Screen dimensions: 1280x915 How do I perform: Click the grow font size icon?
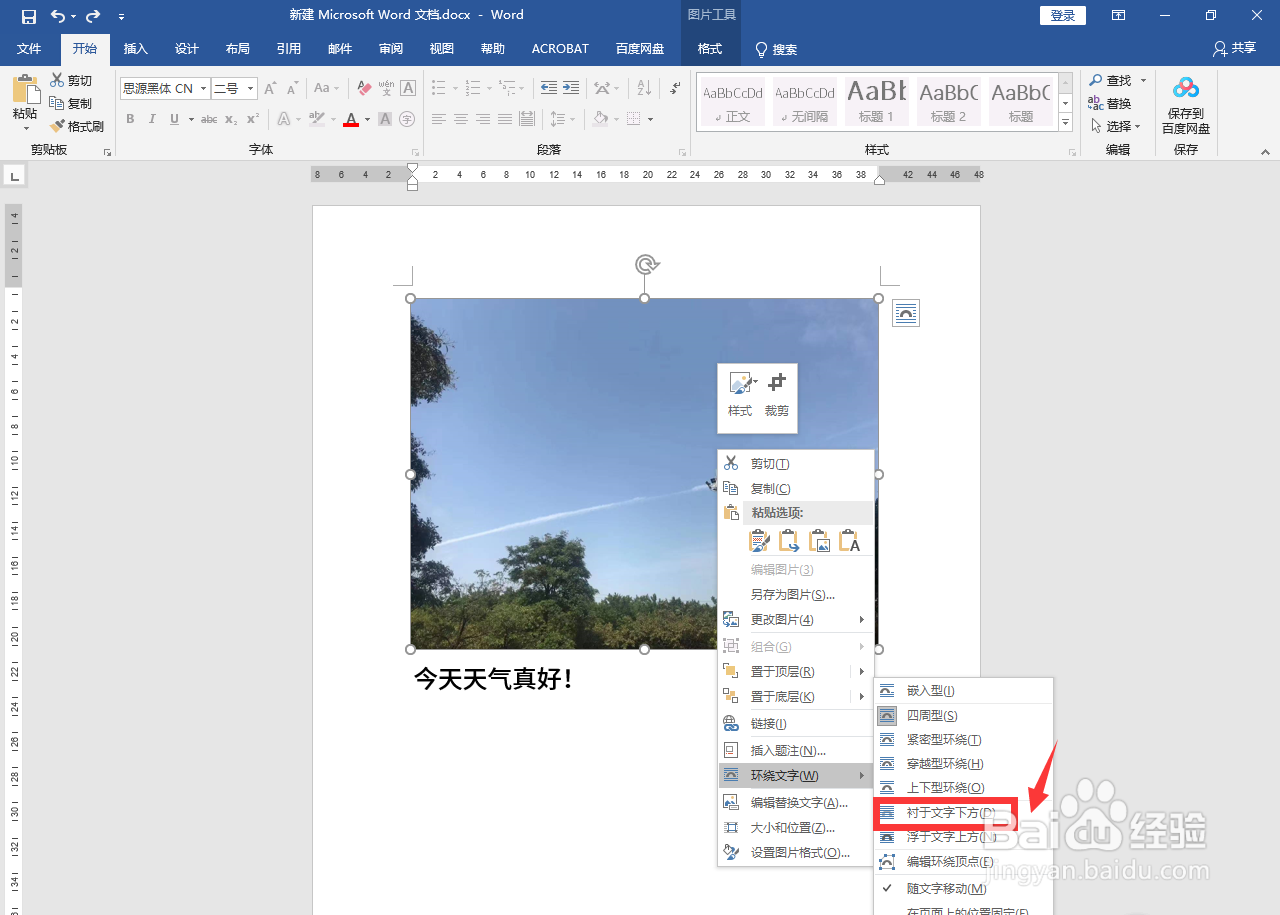click(271, 88)
